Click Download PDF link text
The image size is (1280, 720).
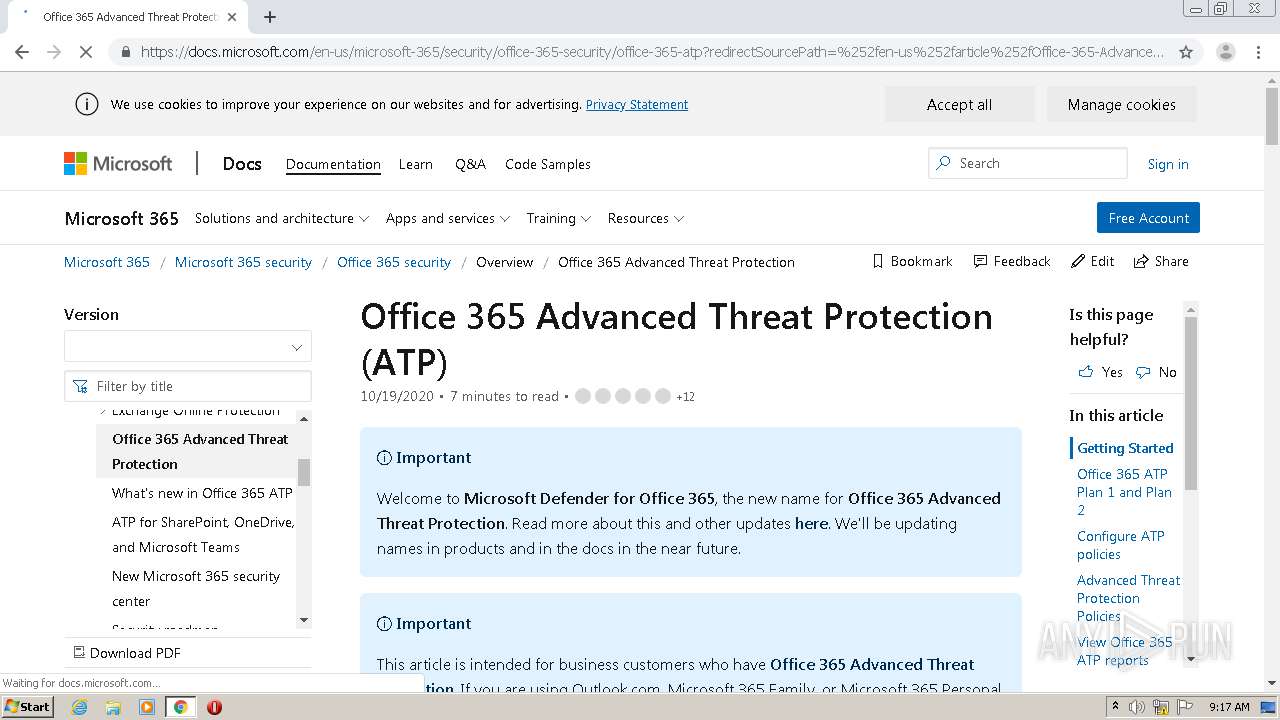click(x=135, y=653)
